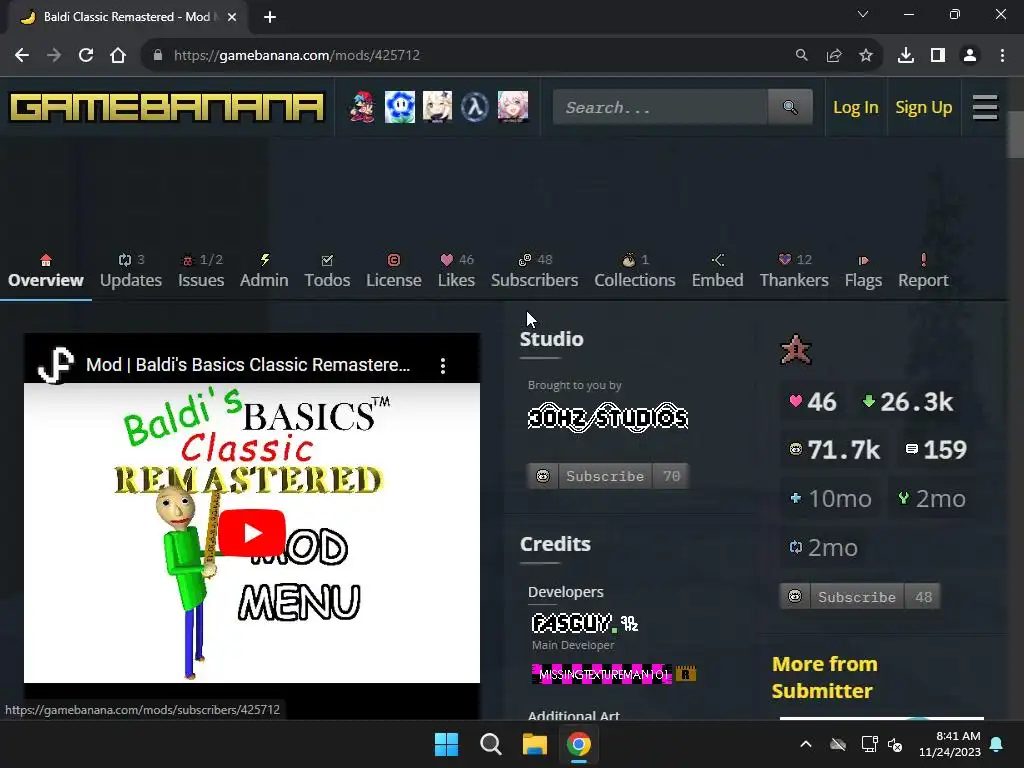1024x768 pixels.
Task: Open the pink-haired anime character game icon
Action: click(x=513, y=107)
